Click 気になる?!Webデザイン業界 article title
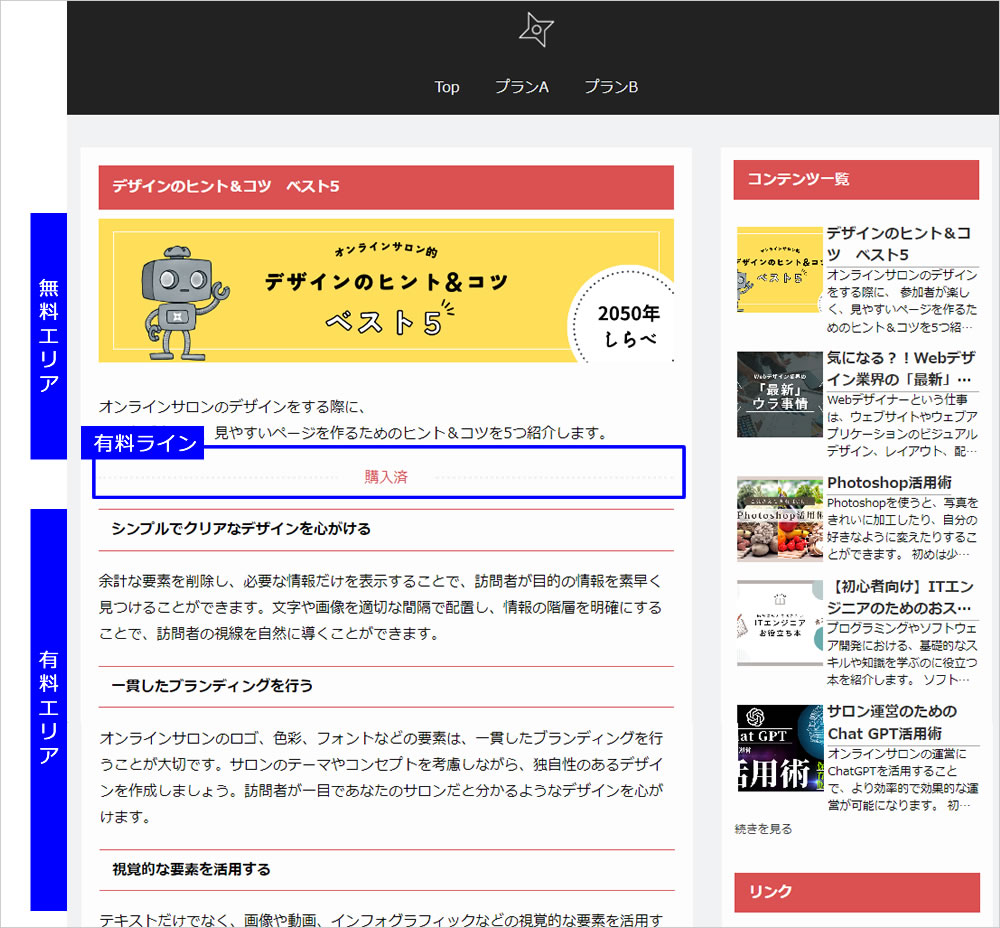Screen dimensions: 1000x928 900,368
